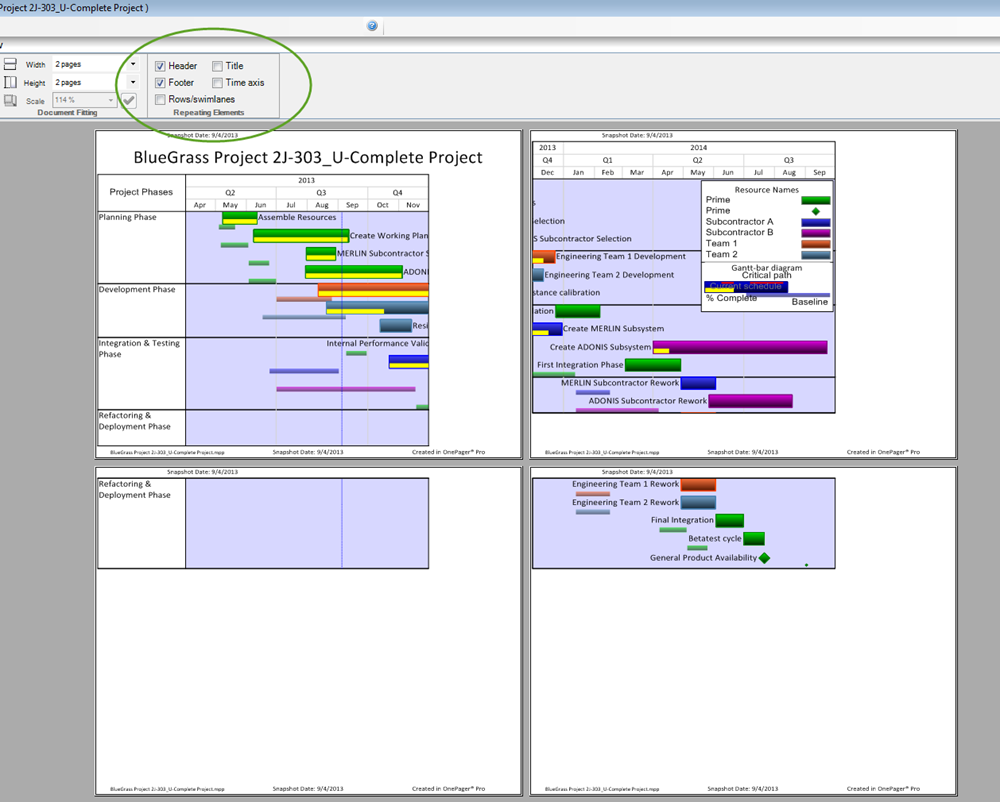Click the "Team 2" legend entry

(721, 254)
